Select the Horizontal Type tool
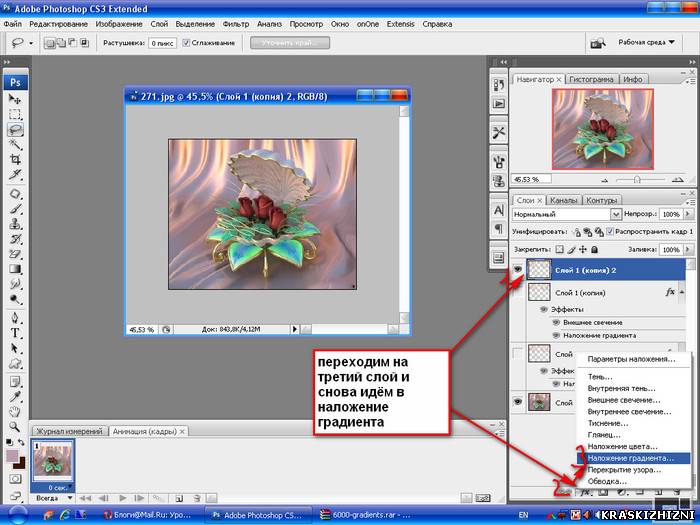700x525 pixels. click(x=15, y=333)
